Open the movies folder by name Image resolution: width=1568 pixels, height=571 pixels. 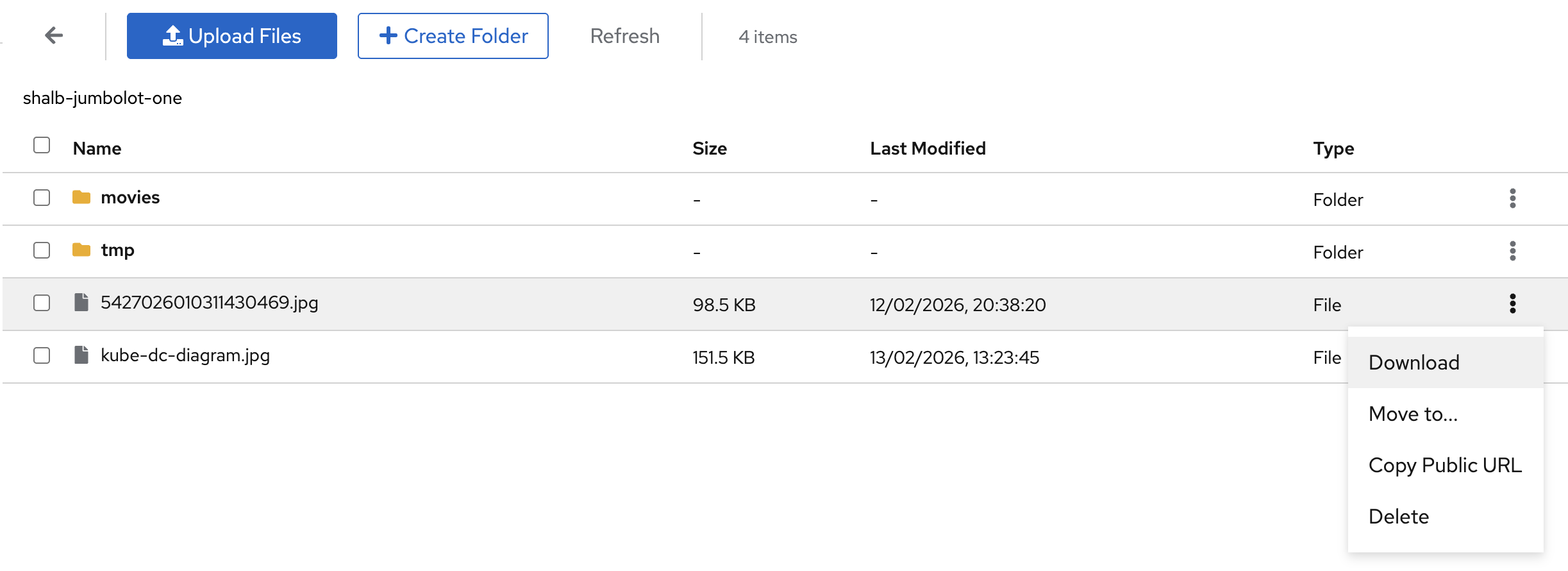pyautogui.click(x=130, y=198)
